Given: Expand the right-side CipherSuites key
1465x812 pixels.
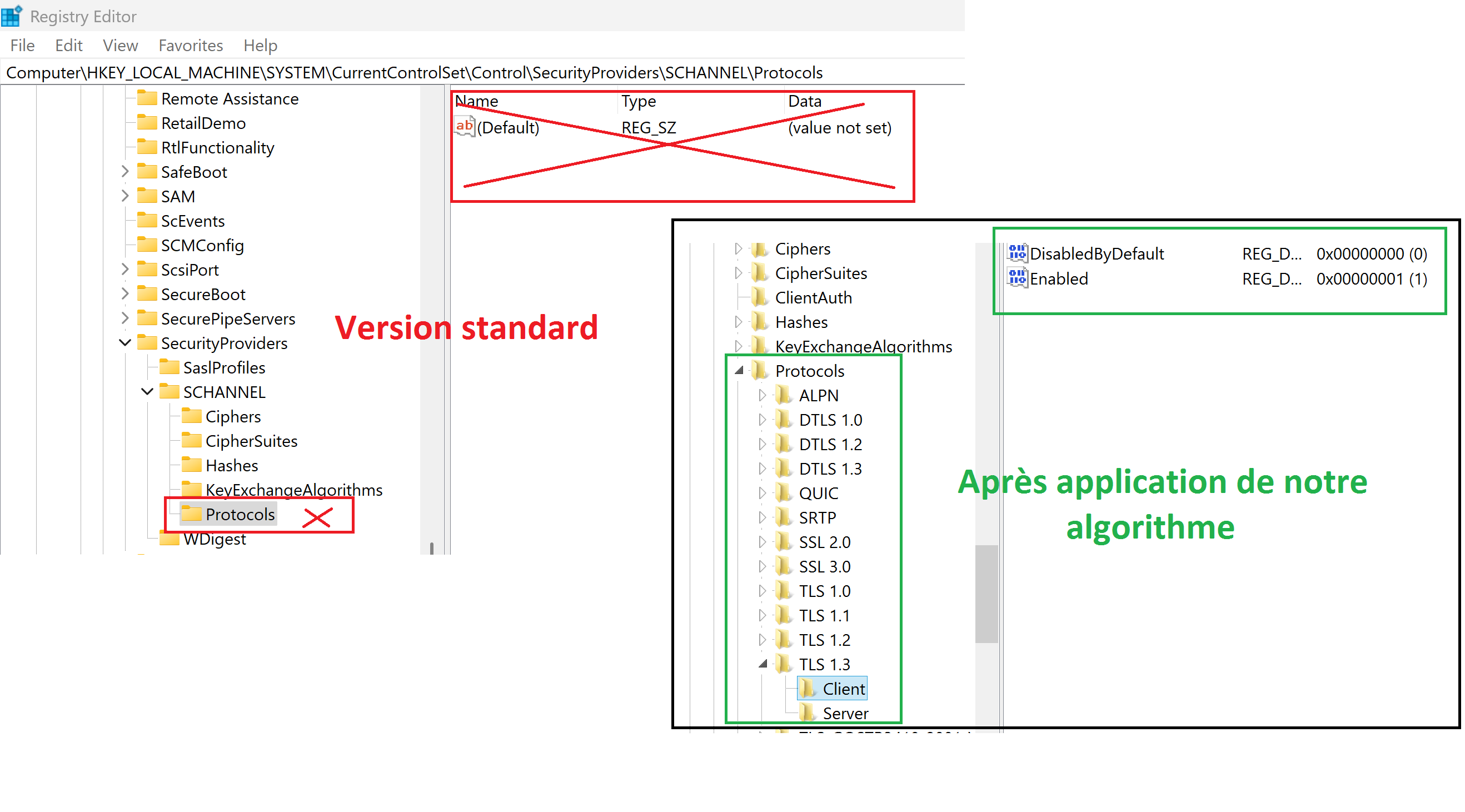Looking at the screenshot, I should tap(738, 273).
